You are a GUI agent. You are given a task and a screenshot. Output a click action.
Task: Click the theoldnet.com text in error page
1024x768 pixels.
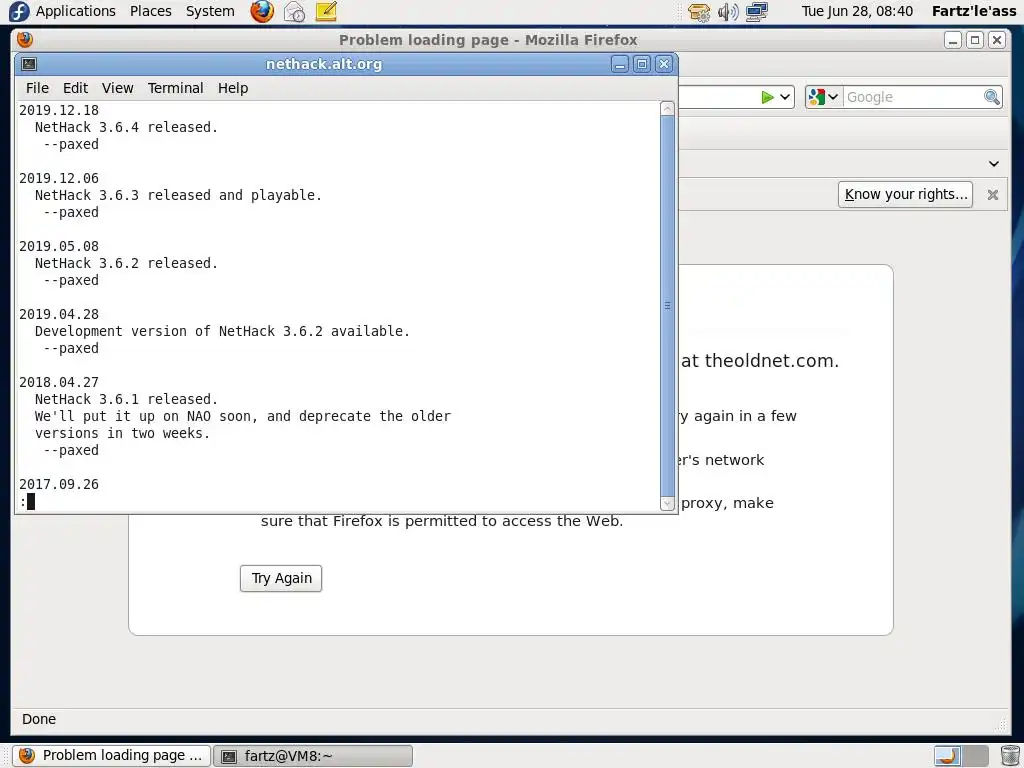771,360
